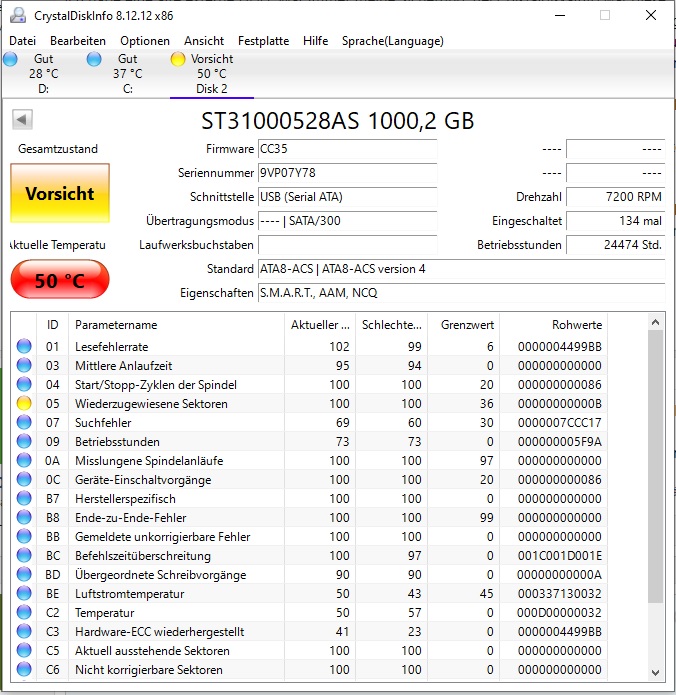Open the Datei menu
This screenshot has height=695, width=676.
point(23,41)
